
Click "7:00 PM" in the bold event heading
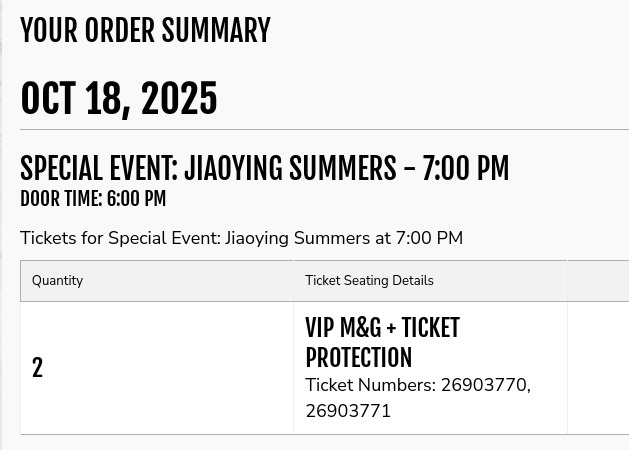[465, 169]
